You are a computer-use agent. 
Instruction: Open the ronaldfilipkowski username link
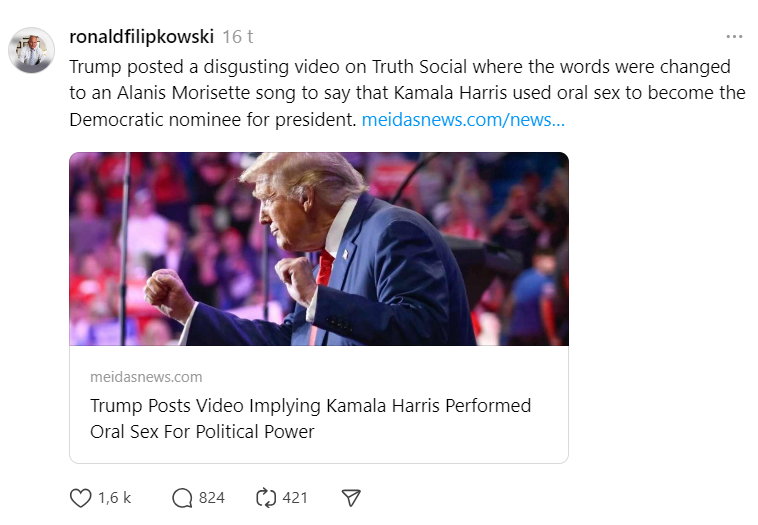(141, 37)
